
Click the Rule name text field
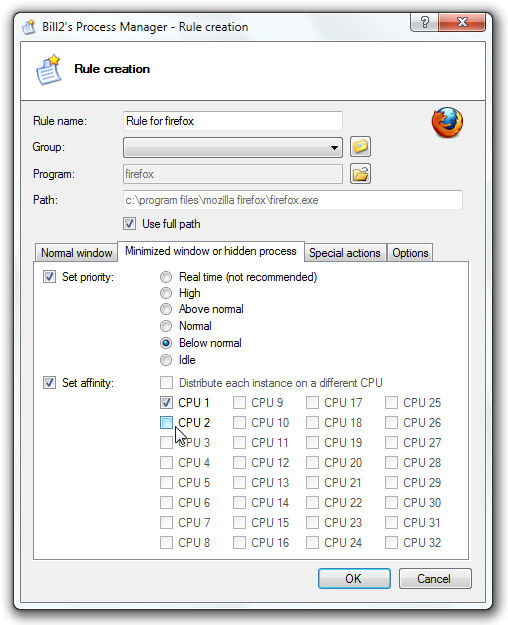[x=232, y=121]
